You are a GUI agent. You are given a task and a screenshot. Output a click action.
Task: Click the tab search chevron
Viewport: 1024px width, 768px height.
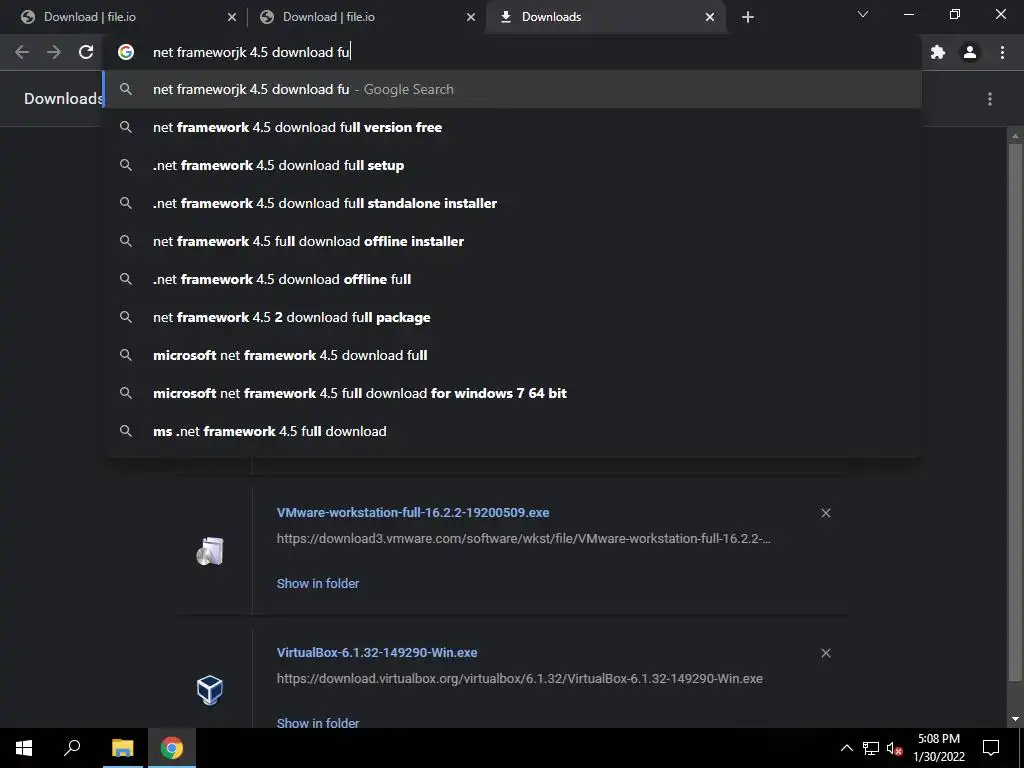pos(863,14)
